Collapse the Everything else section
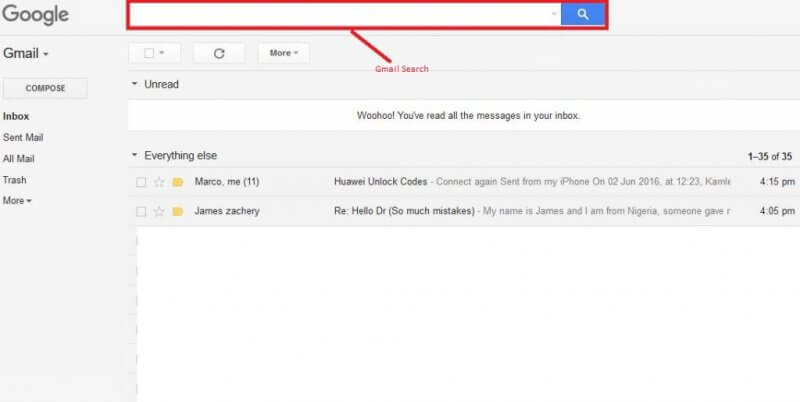800x402 pixels. (135, 155)
